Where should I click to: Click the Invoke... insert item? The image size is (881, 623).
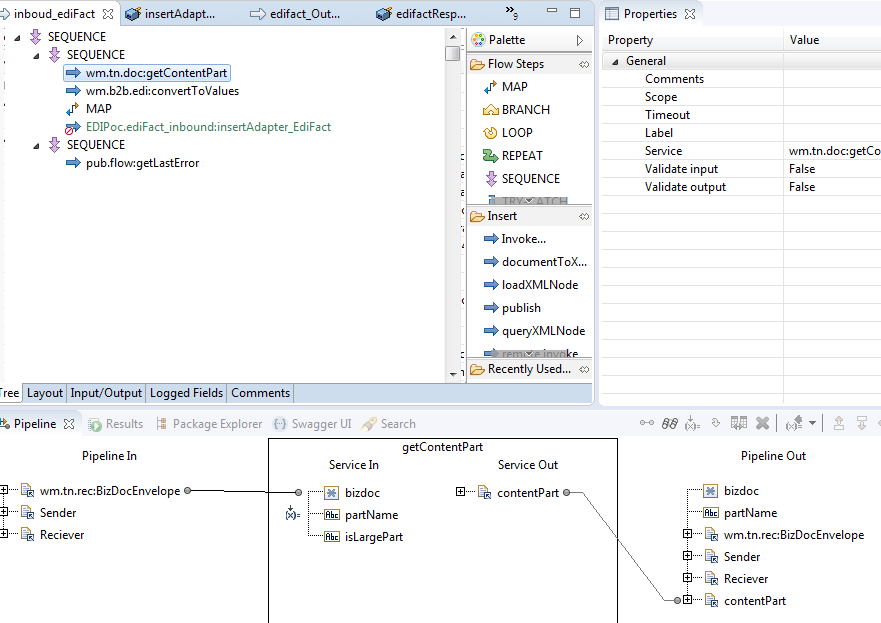pos(515,239)
